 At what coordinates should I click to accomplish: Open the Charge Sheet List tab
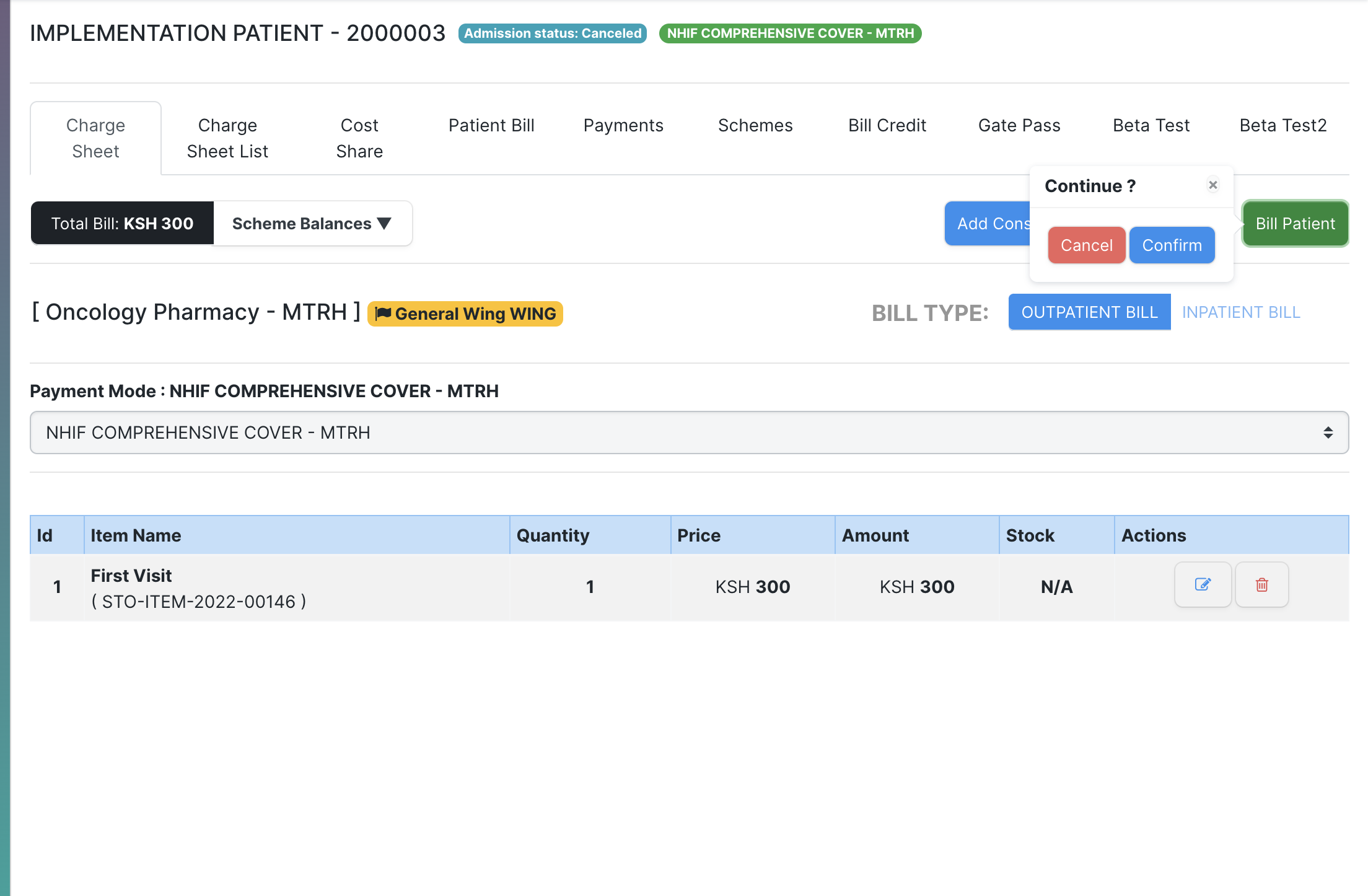pos(227,138)
